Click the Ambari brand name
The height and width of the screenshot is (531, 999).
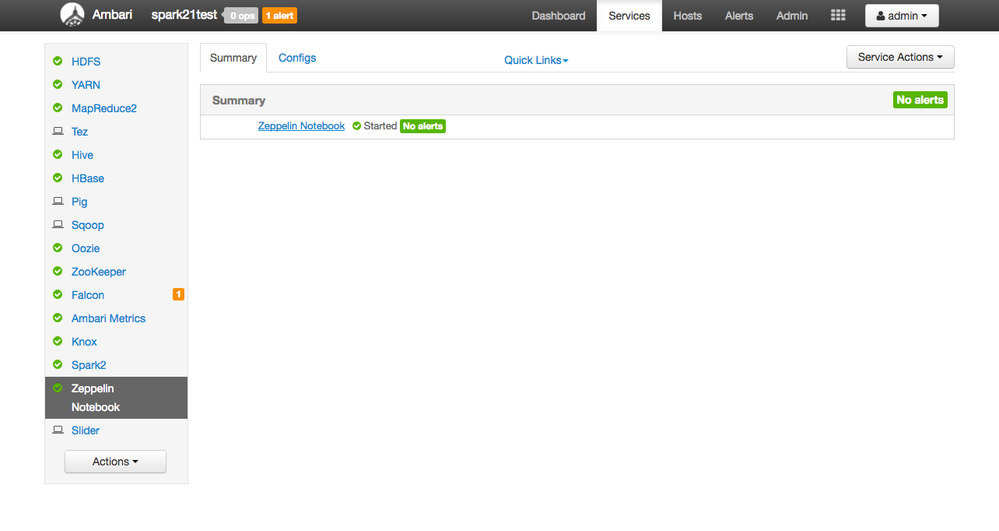[x=112, y=15]
